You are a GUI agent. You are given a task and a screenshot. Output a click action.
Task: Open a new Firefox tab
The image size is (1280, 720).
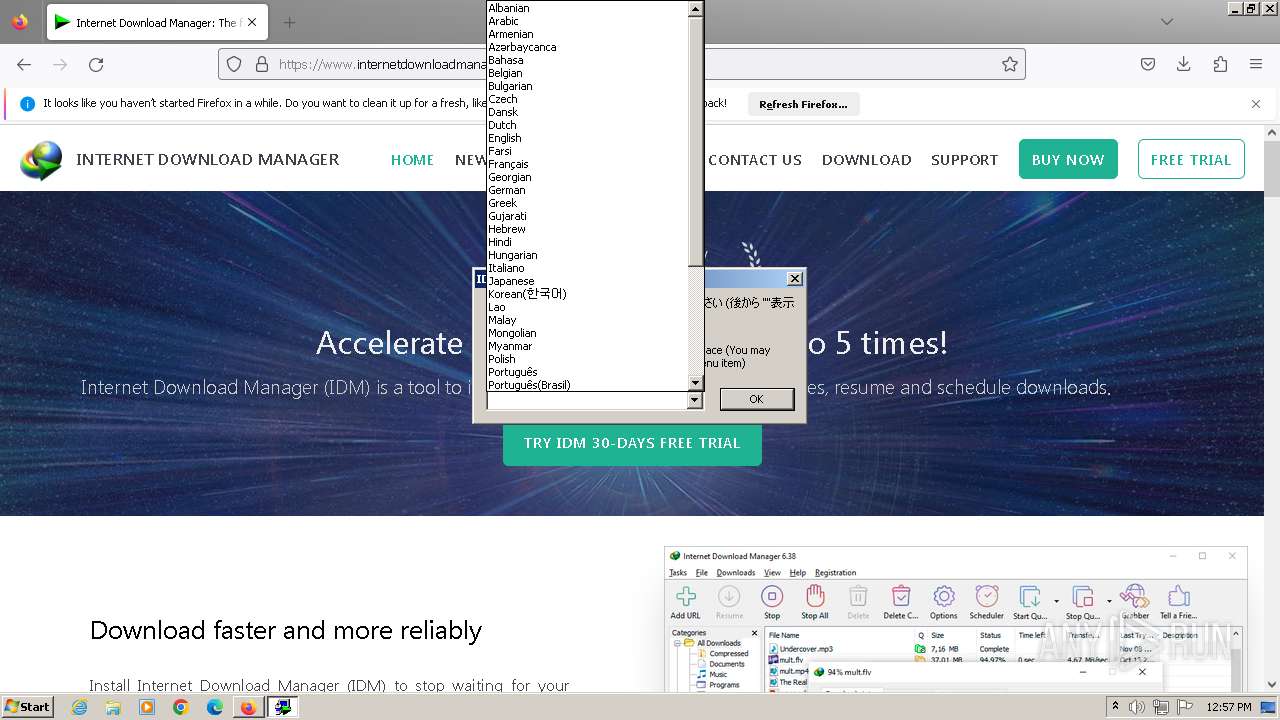[x=289, y=22]
